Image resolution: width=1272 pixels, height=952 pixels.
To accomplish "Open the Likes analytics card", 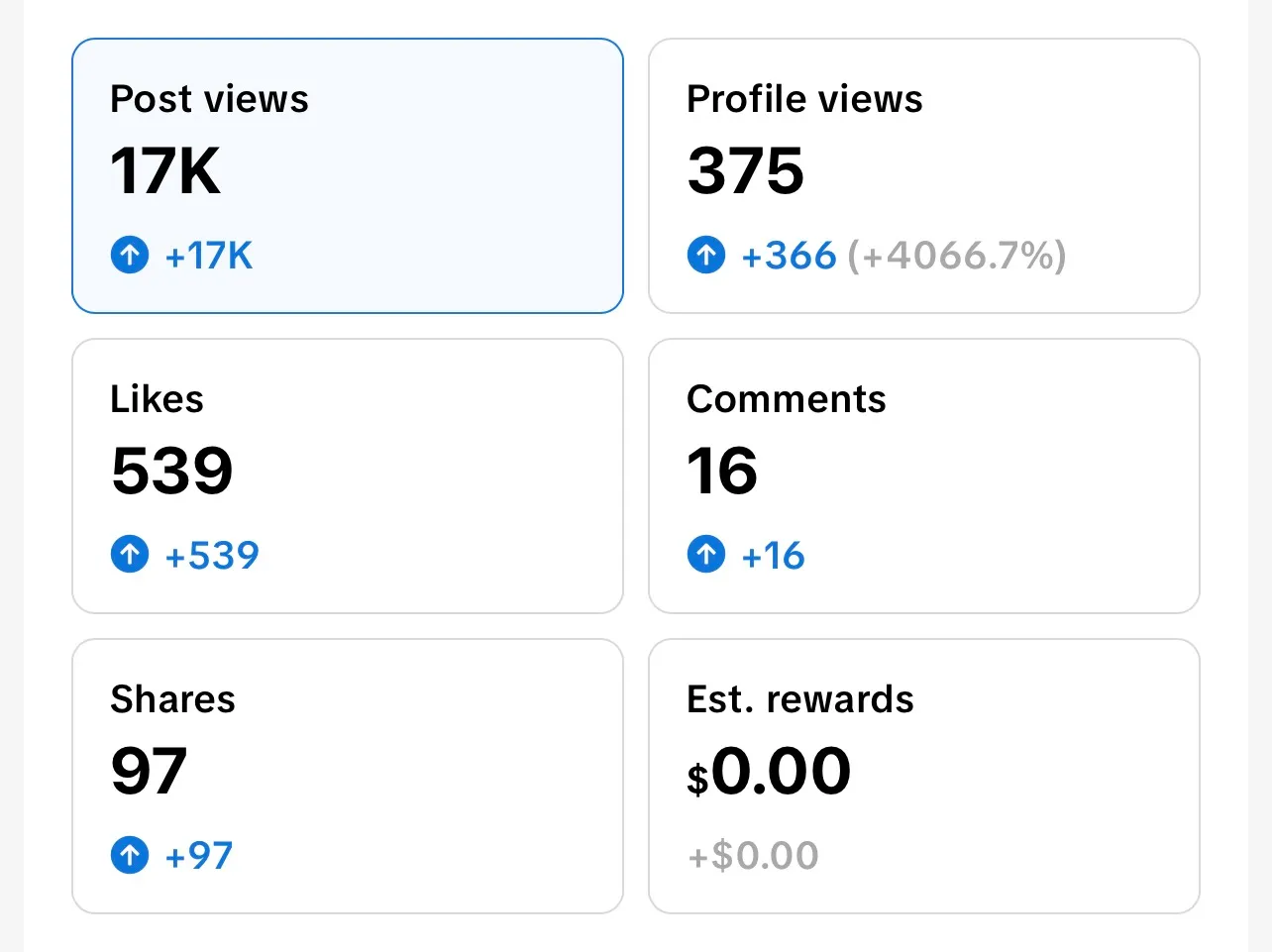I will (x=347, y=476).
